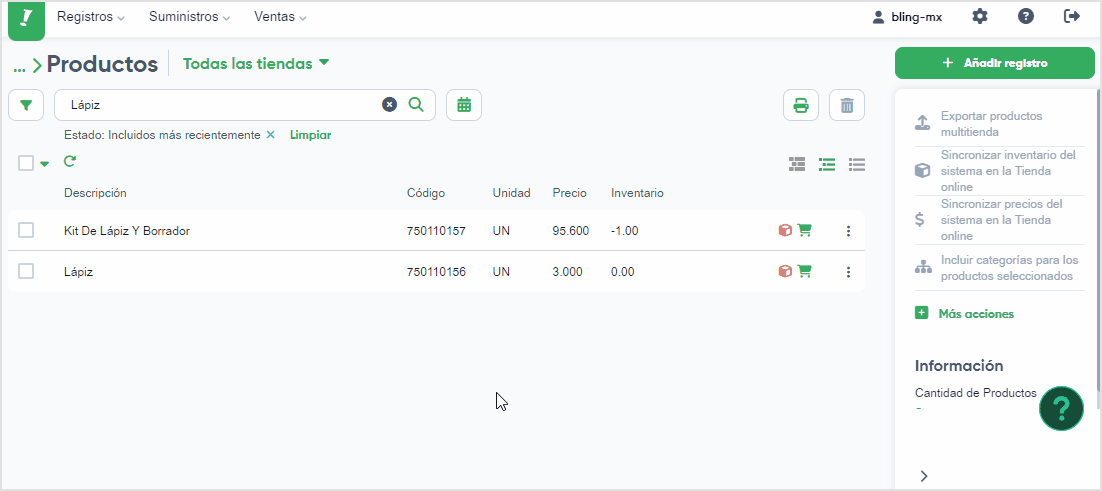Check the Kit De Lápiz Y Borrador checkbox
This screenshot has width=1102, height=491.
point(26,230)
